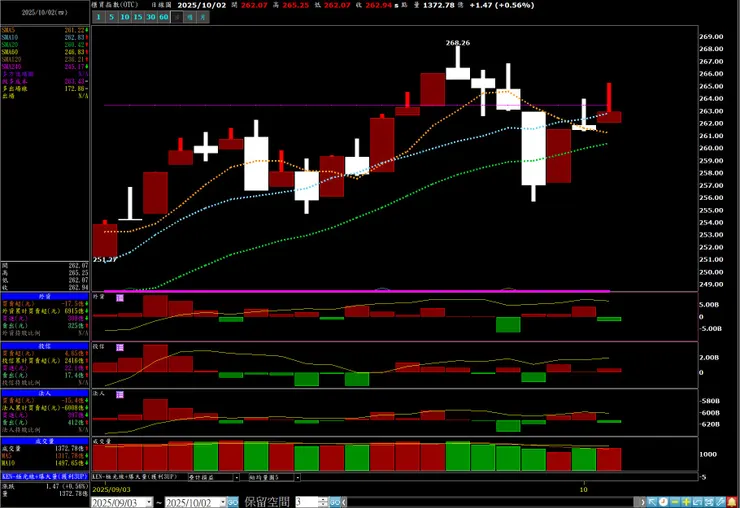Click the purple settings icon in 外資 sub-chart
740x508 pixels.
[x=120, y=298]
